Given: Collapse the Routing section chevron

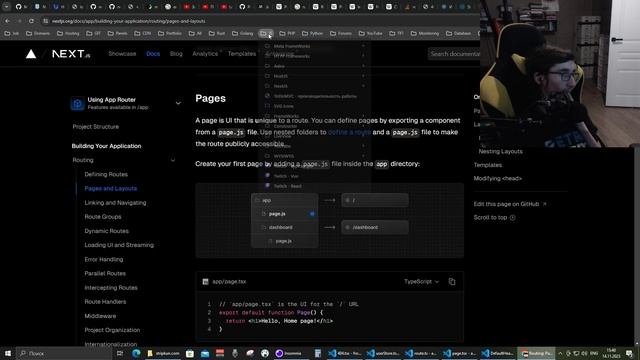Looking at the screenshot, I should [173, 160].
